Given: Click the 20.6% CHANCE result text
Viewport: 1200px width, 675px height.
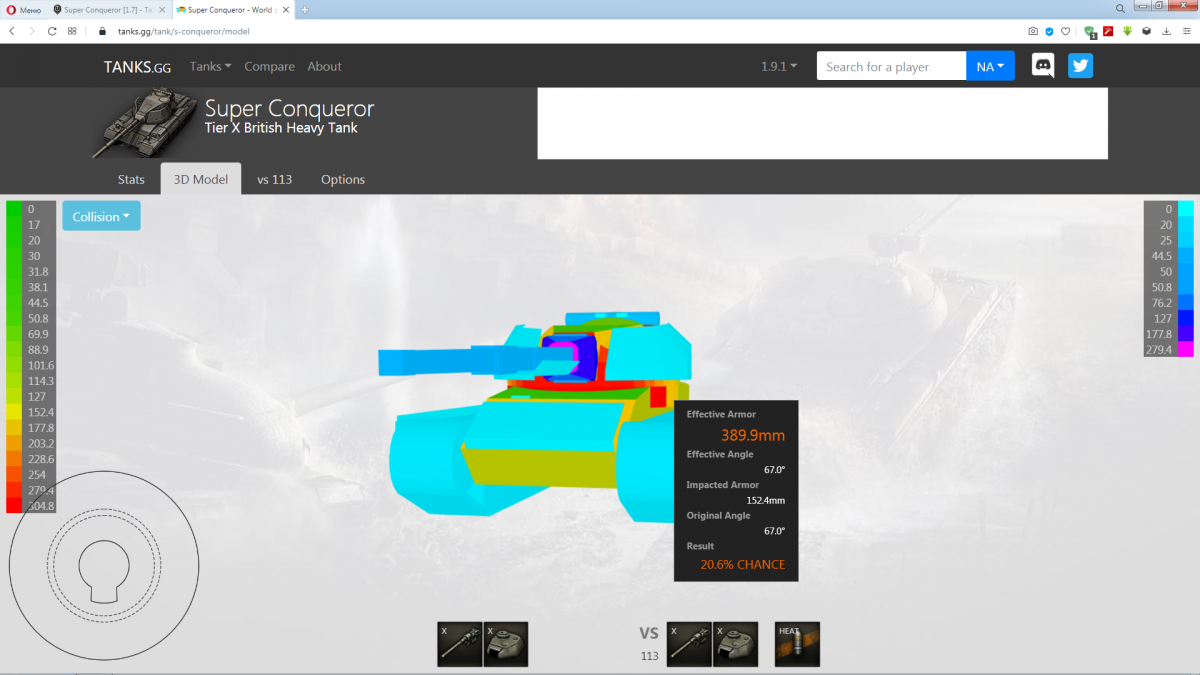Looking at the screenshot, I should [x=742, y=564].
